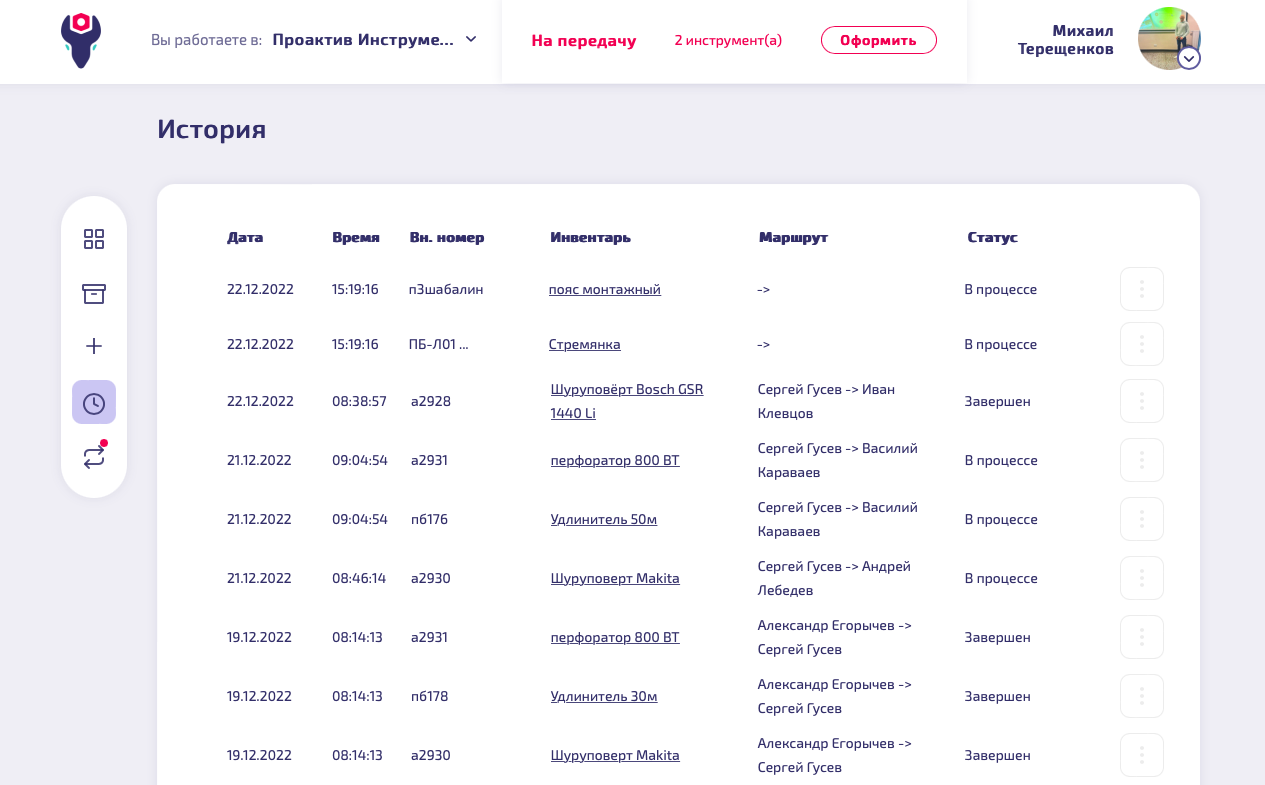The height and width of the screenshot is (785, 1265).
Task: Click the На передачу label
Action: pos(584,41)
